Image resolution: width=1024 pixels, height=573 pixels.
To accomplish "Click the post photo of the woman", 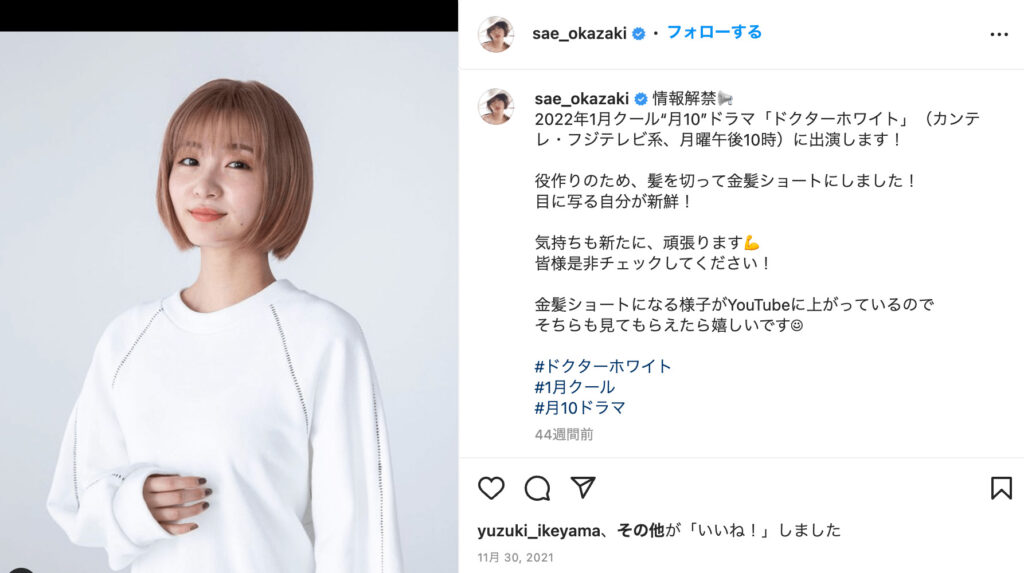I will coord(229,302).
